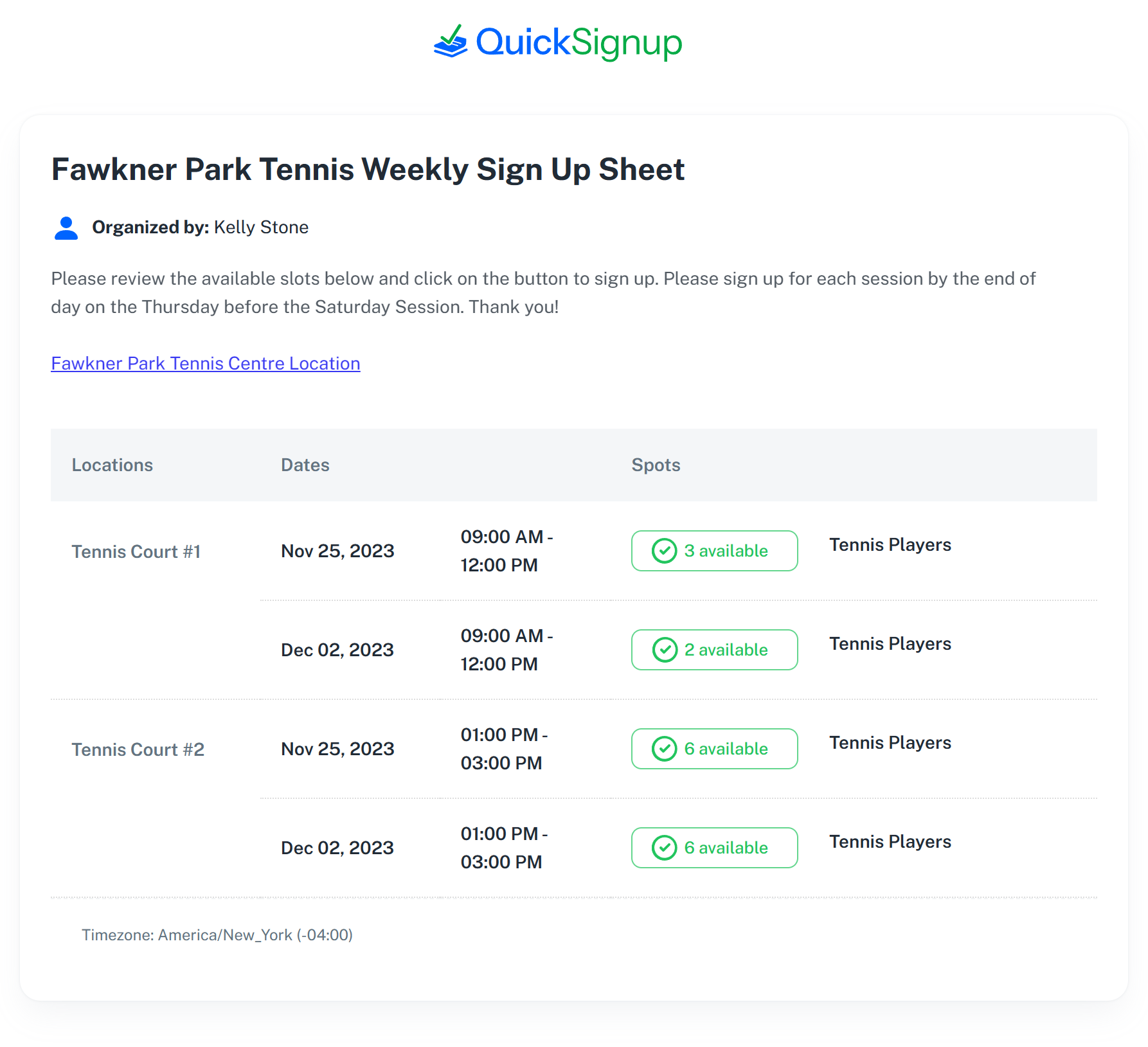
Task: Click the organizer person icon
Action: [66, 228]
